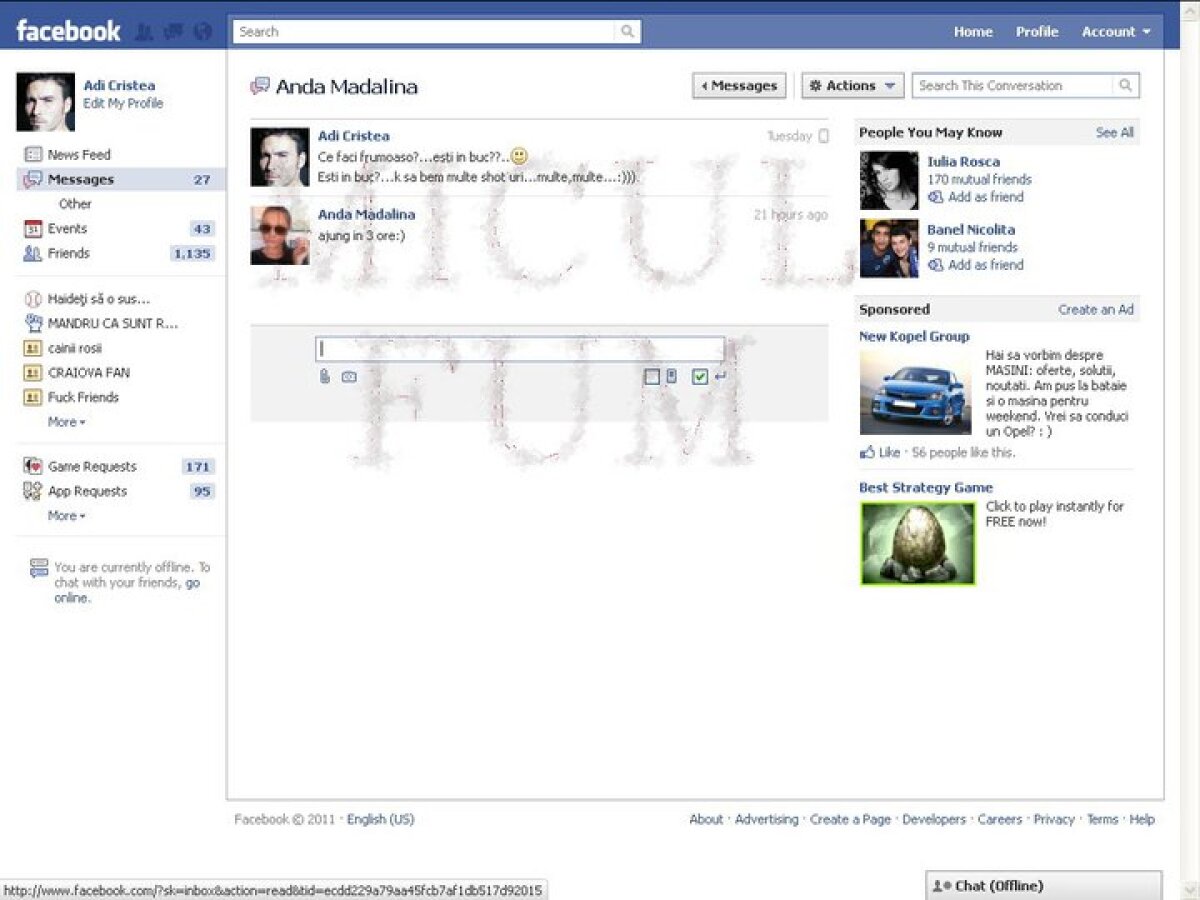Toggle the checkbox beside Tuesday's message timestamp
Viewport: 1200px width, 900px height.
click(823, 136)
